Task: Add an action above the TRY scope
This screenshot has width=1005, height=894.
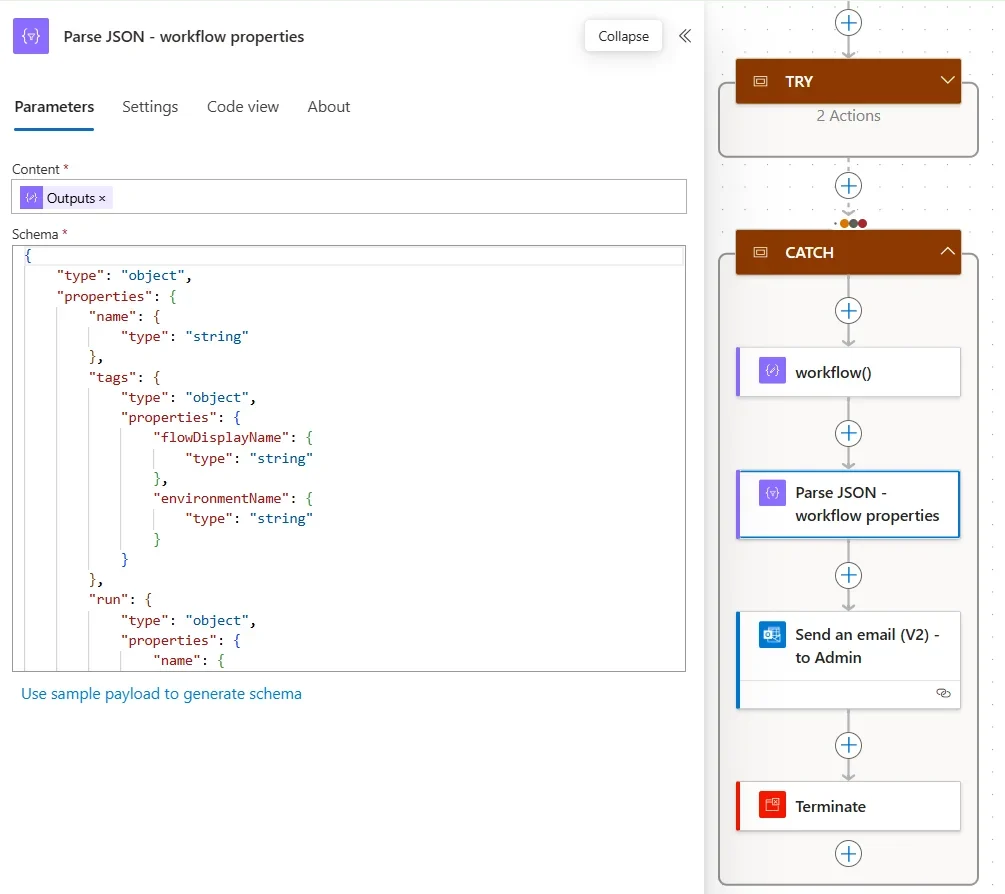Action: 848,23
